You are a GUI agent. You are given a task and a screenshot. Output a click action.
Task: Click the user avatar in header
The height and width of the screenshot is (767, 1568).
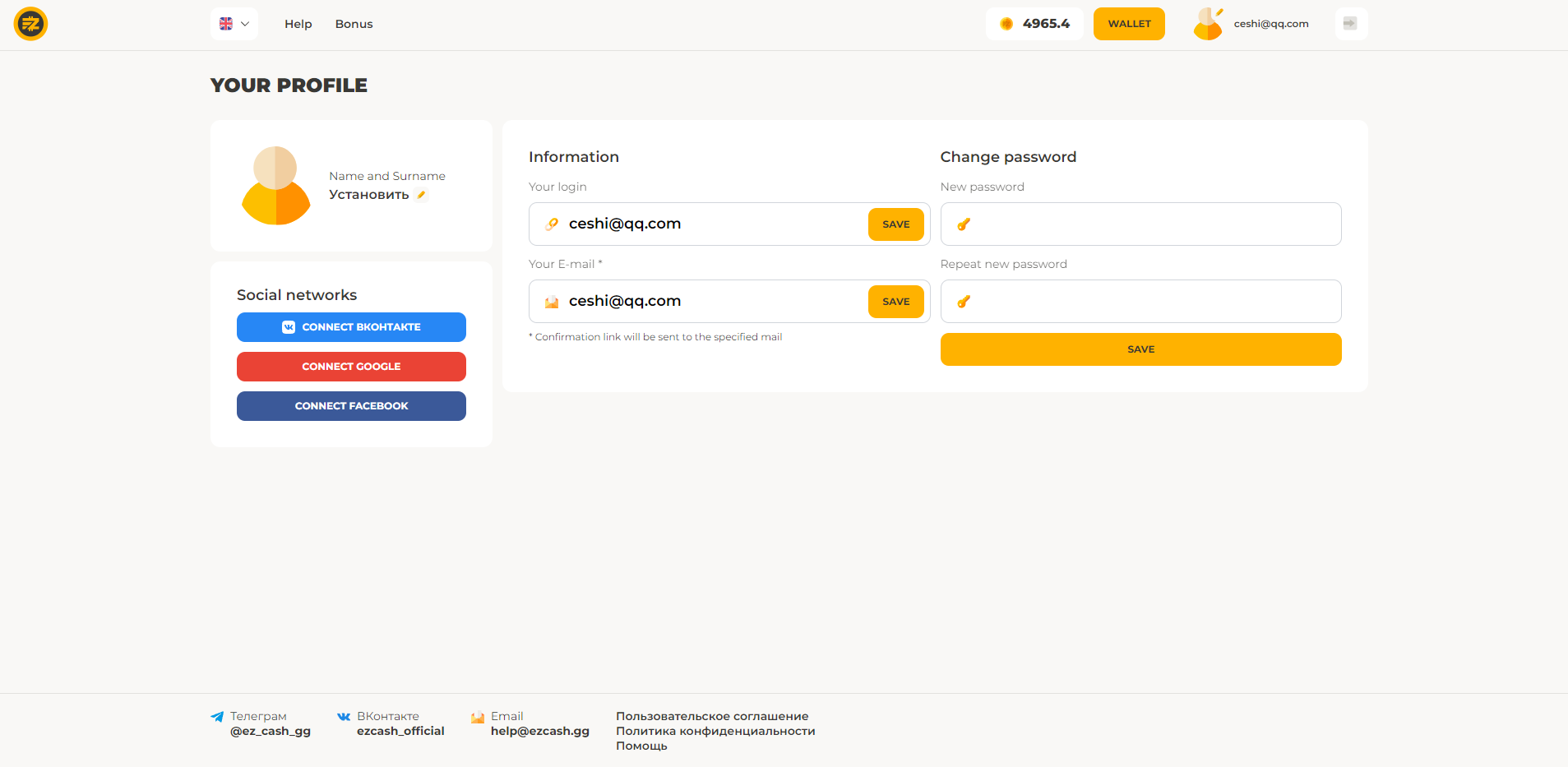tap(1208, 24)
